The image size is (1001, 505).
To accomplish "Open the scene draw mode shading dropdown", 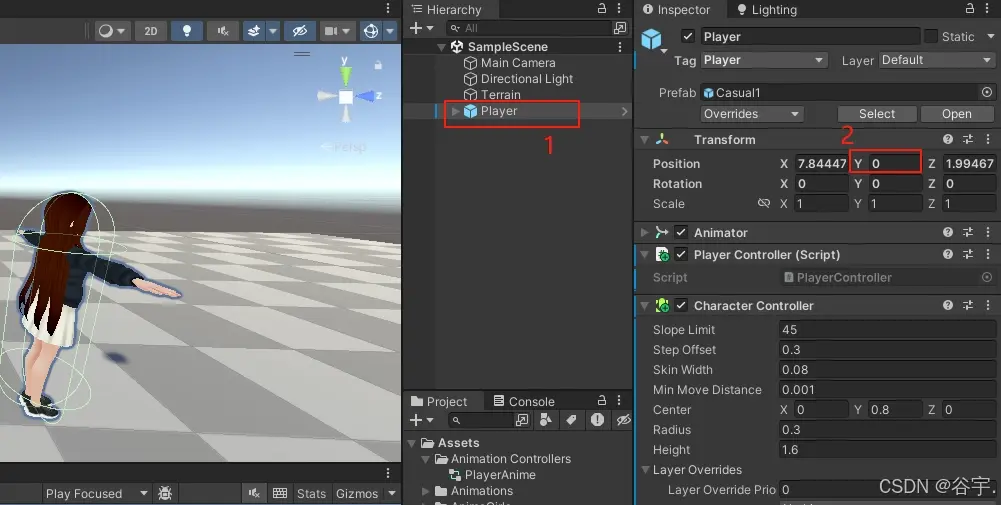I will pyautogui.click(x=112, y=31).
